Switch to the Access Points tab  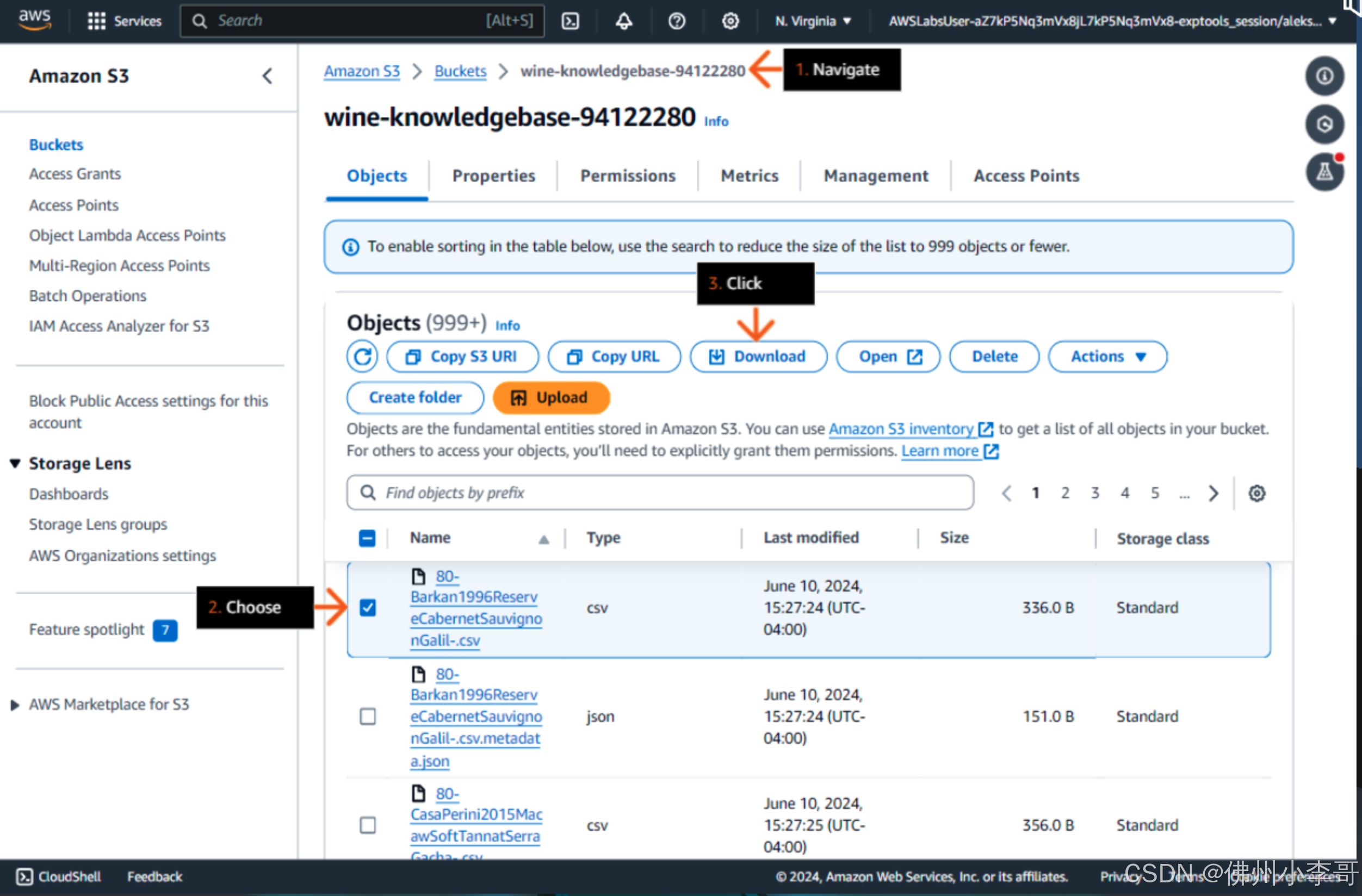1026,176
